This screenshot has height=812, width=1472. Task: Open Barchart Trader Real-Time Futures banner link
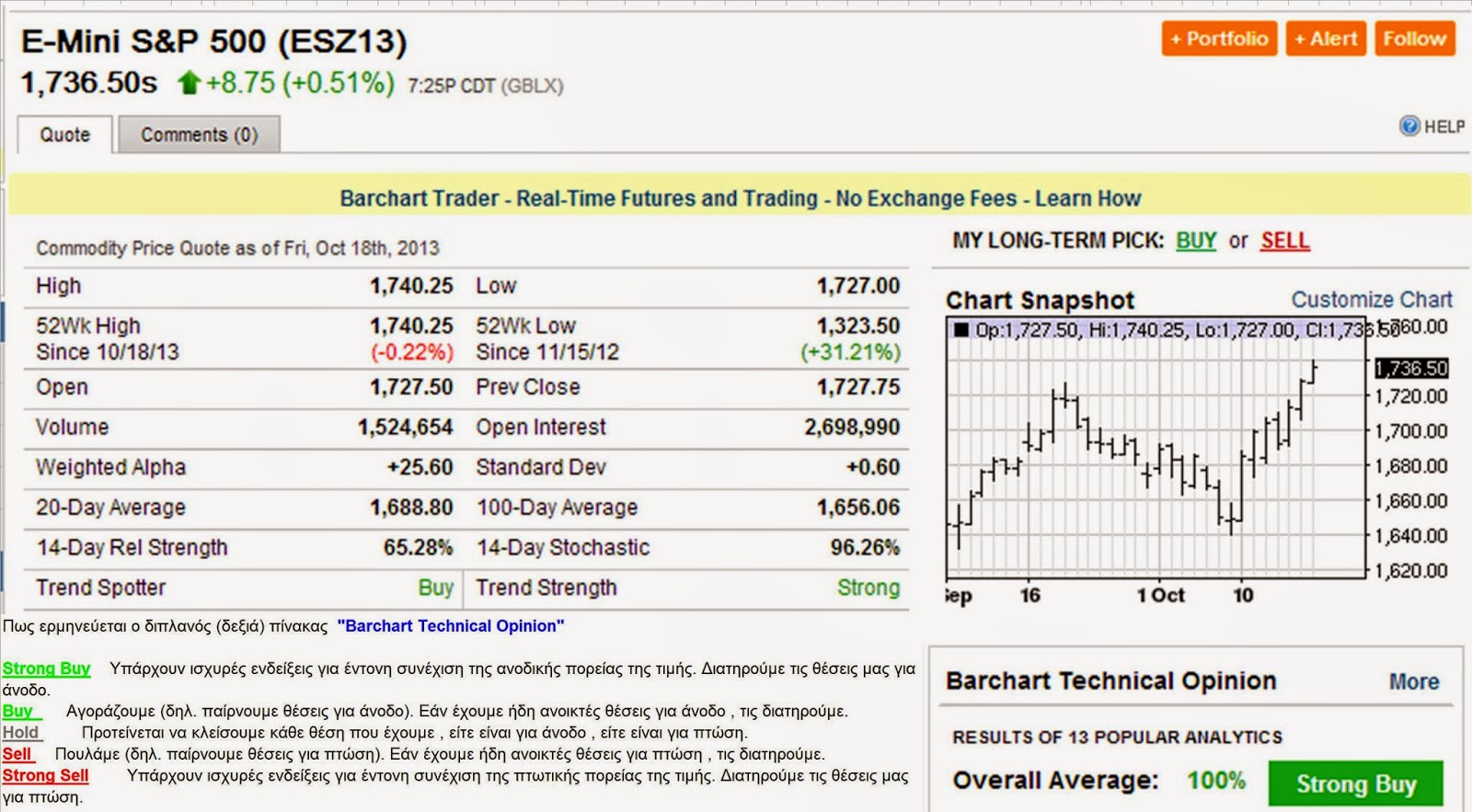pos(740,198)
